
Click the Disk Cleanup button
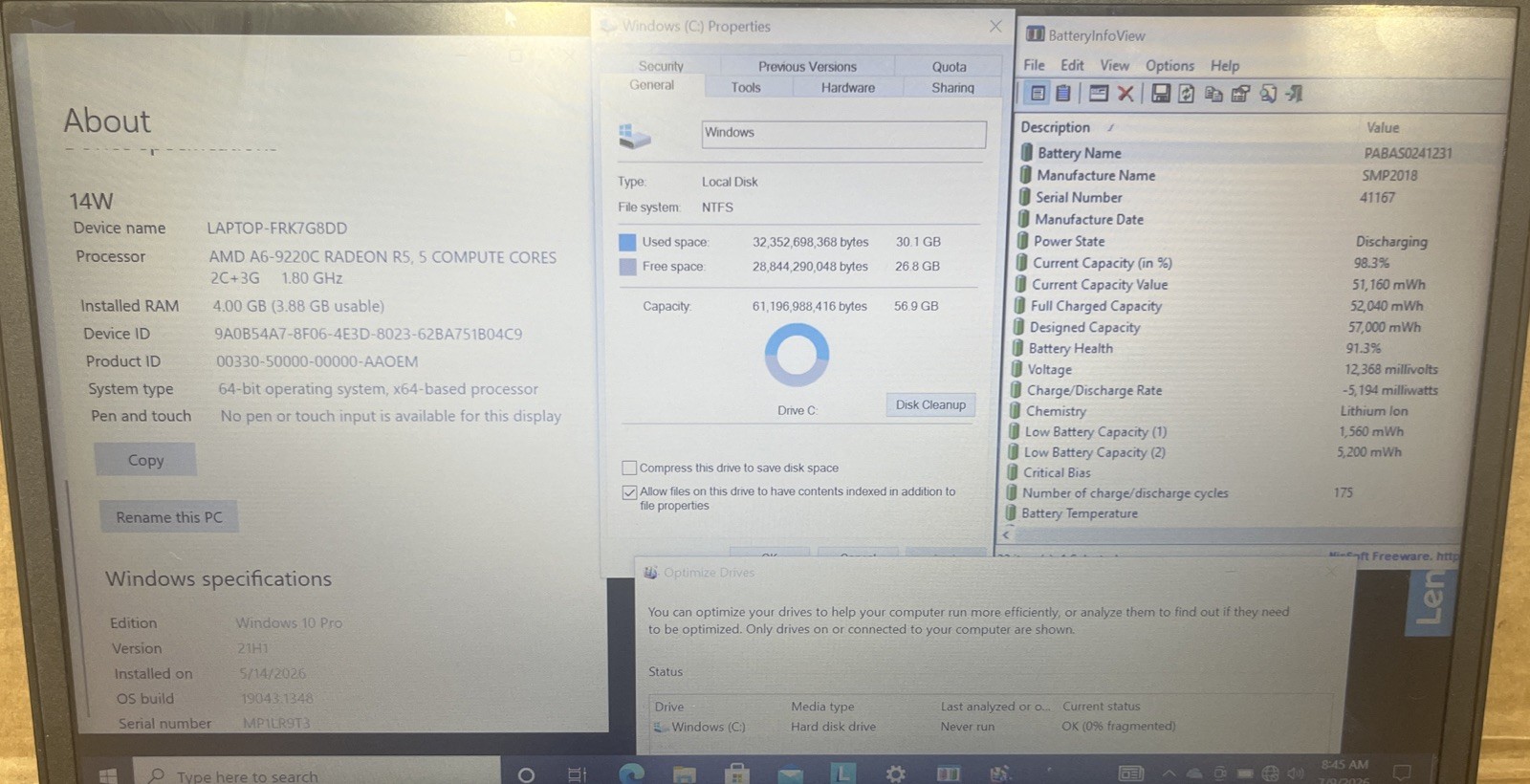[x=930, y=404]
